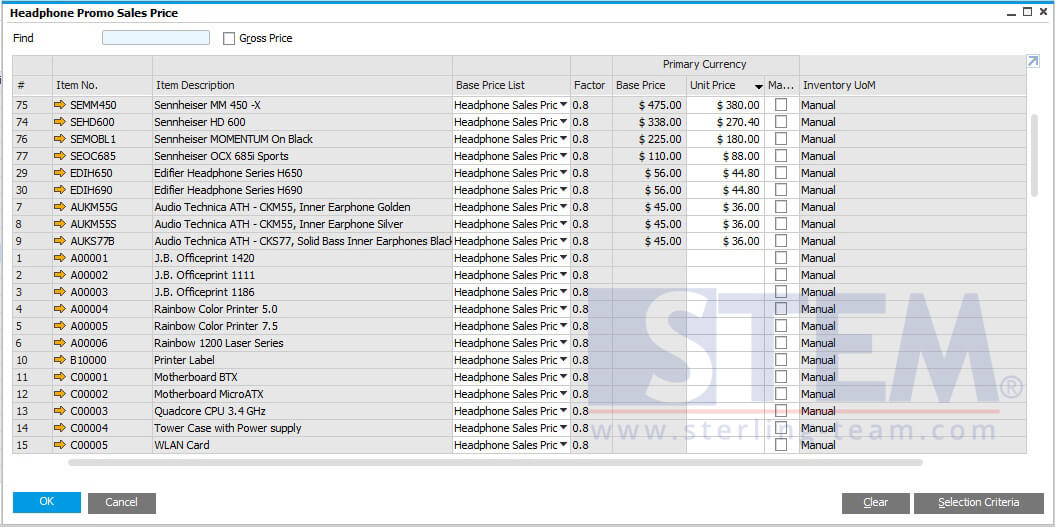The width and height of the screenshot is (1056, 527).
Task: Click the vertical scrollbar thumb
Action: pyautogui.click(x=1034, y=155)
